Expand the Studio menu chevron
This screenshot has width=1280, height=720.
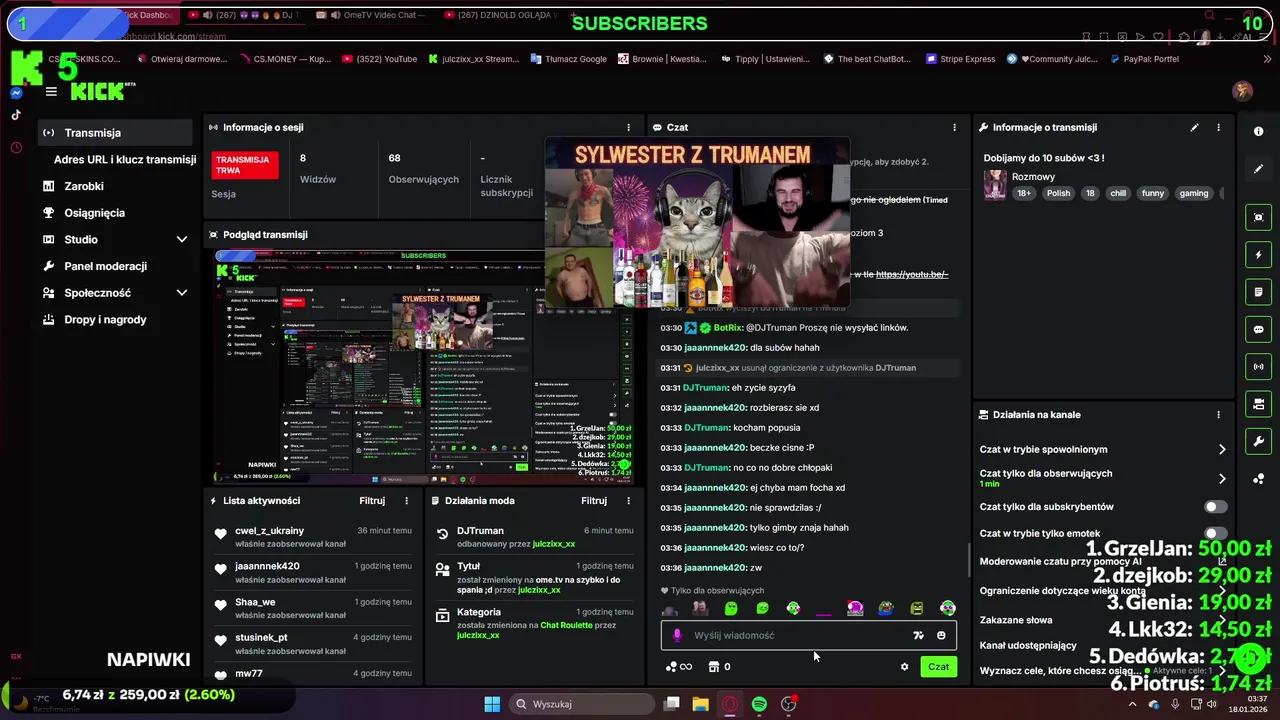[x=181, y=240]
